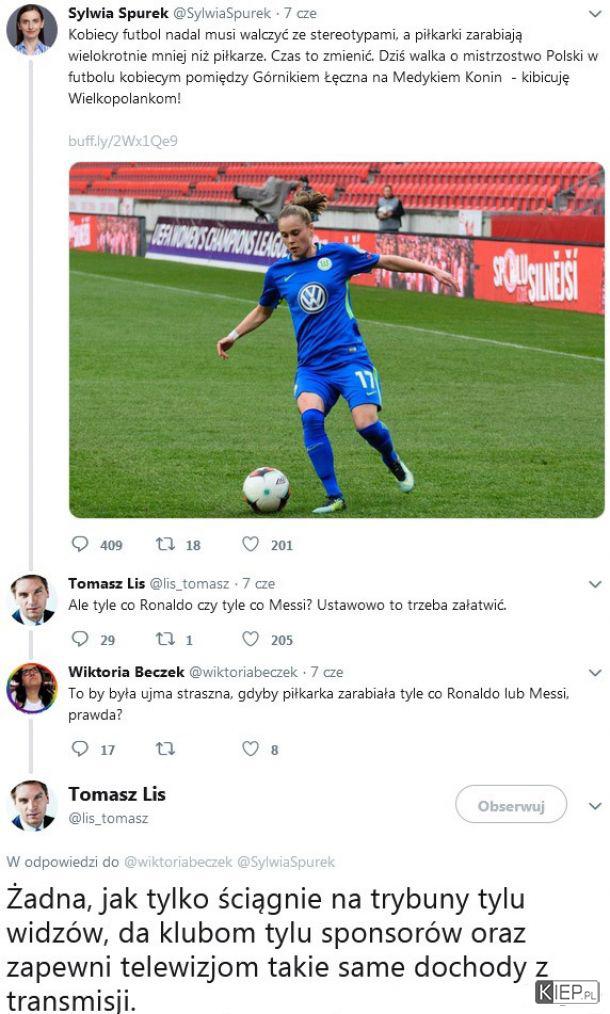
Task: Follow Tomasz Lis with the Obserwuj button
Action: click(x=511, y=805)
